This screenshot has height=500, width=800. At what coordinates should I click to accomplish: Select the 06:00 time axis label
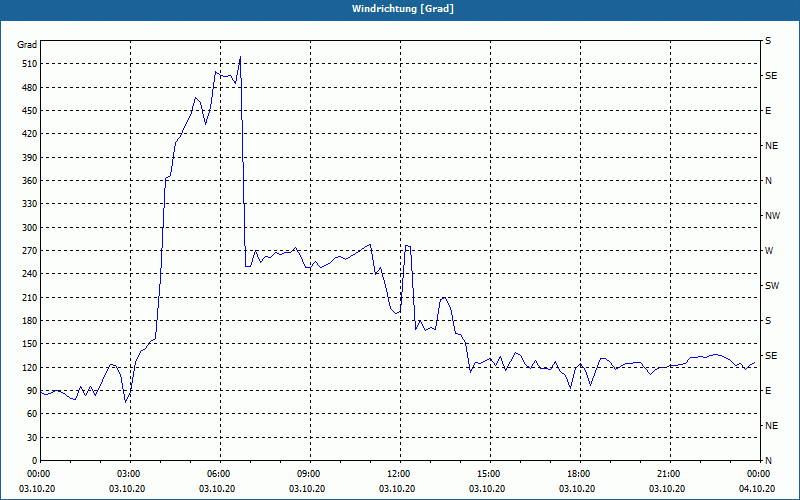(x=220, y=474)
